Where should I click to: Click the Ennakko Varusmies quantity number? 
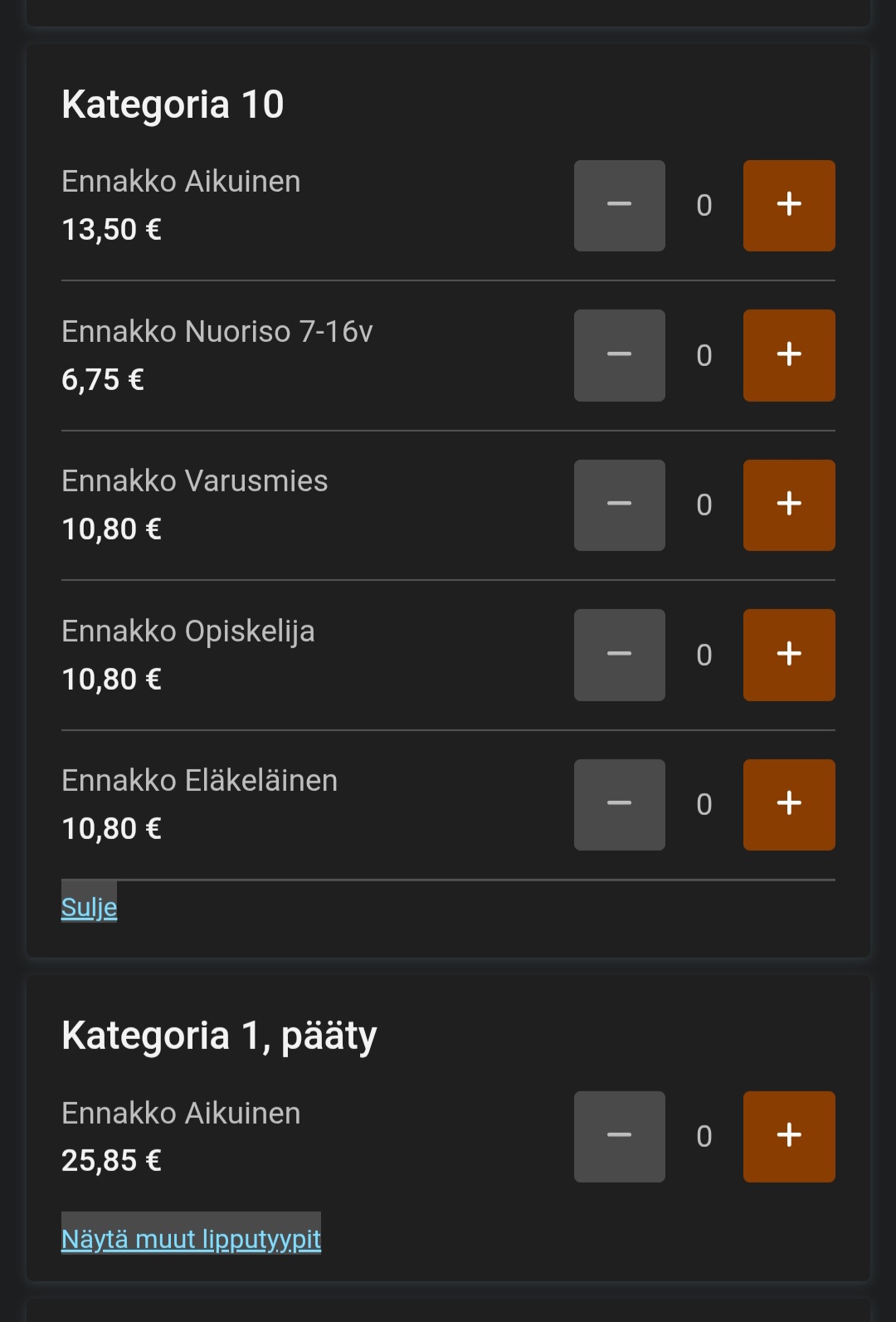[704, 505]
